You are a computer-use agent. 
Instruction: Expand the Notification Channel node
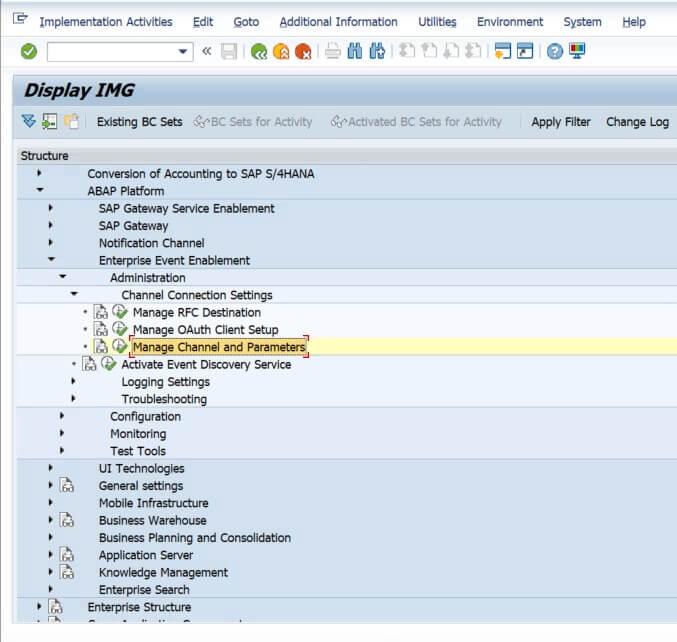51,242
